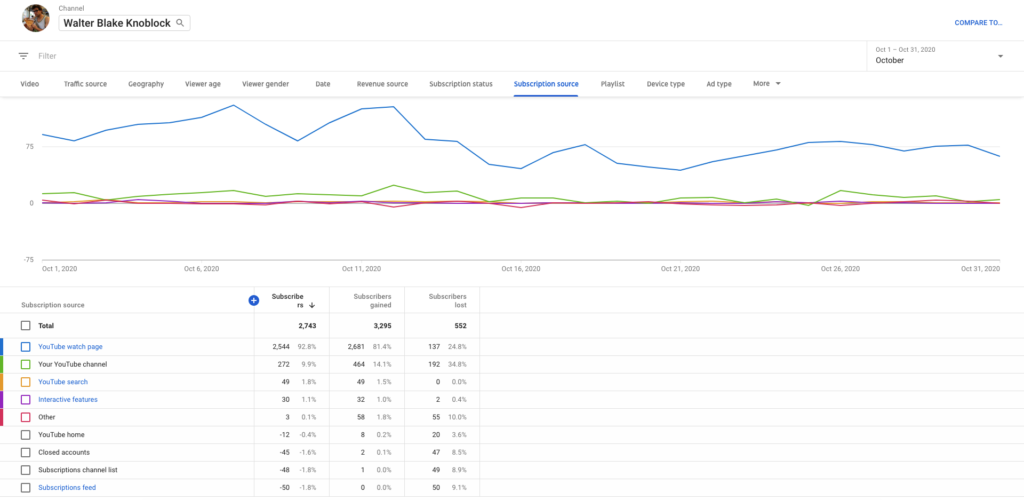The image size is (1024, 500).
Task: Click the COMPARE TO... button
Action: 978,23
